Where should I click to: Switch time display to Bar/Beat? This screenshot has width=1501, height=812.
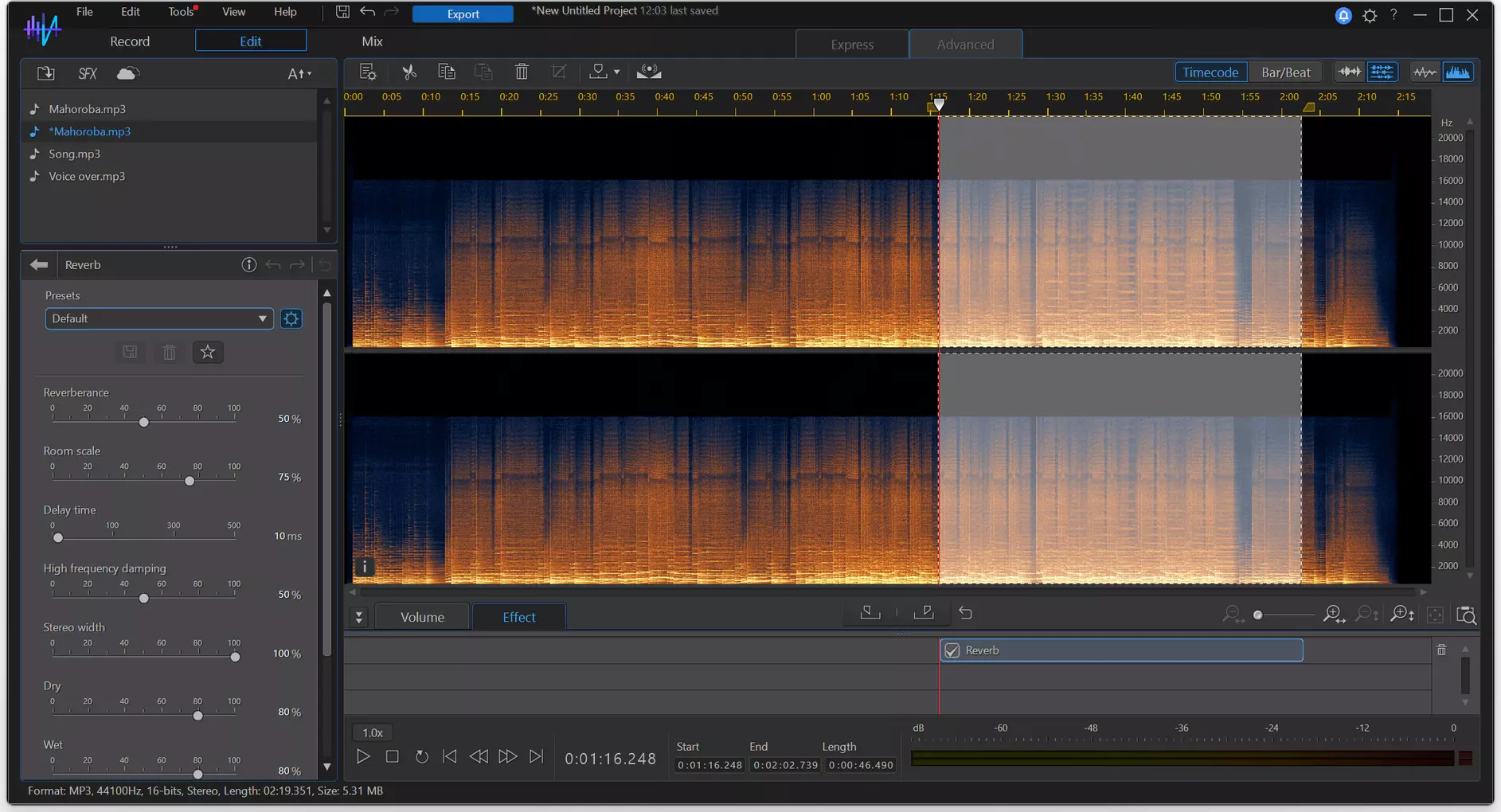click(1285, 72)
